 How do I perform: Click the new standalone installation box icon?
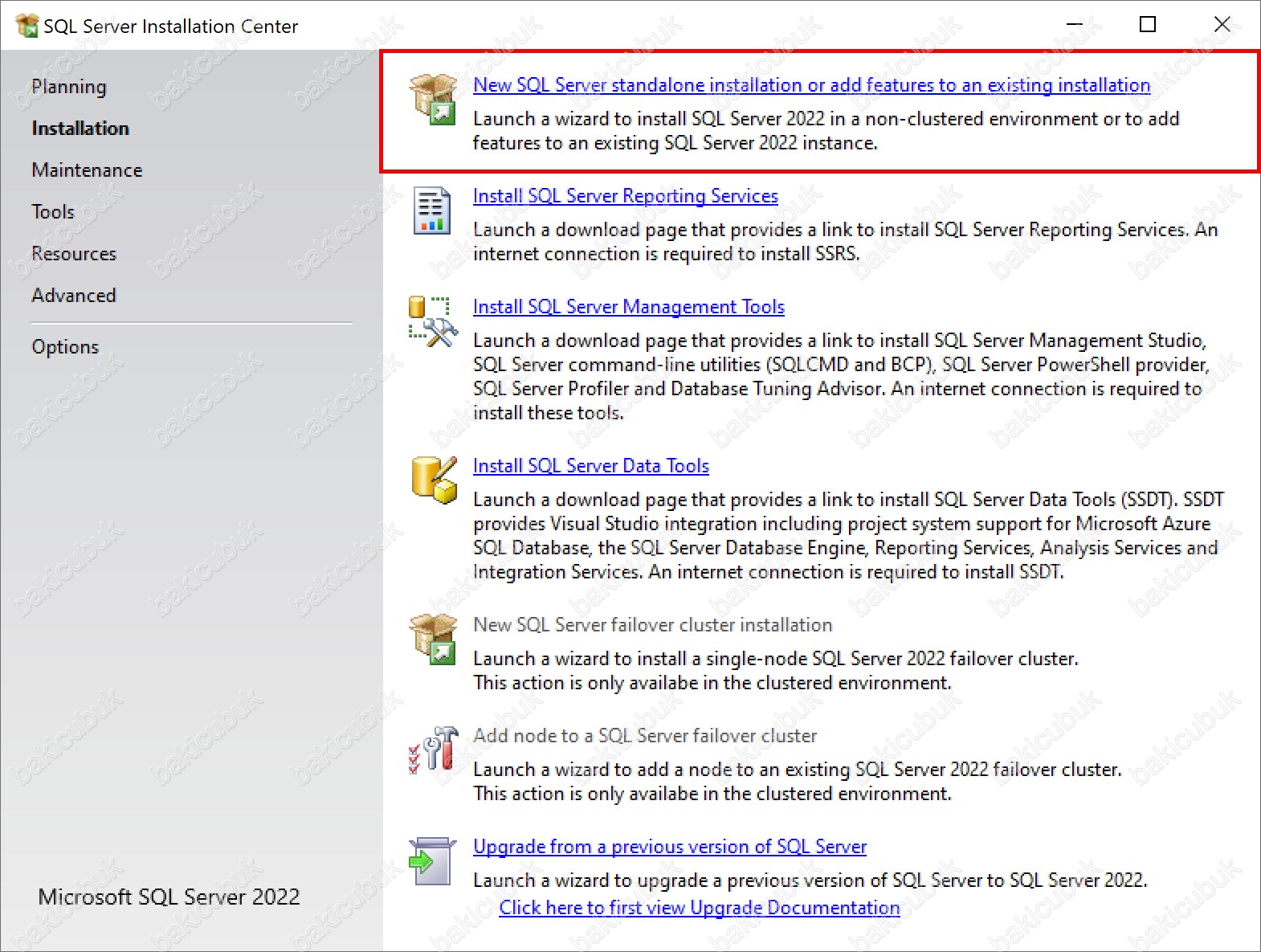point(433,99)
